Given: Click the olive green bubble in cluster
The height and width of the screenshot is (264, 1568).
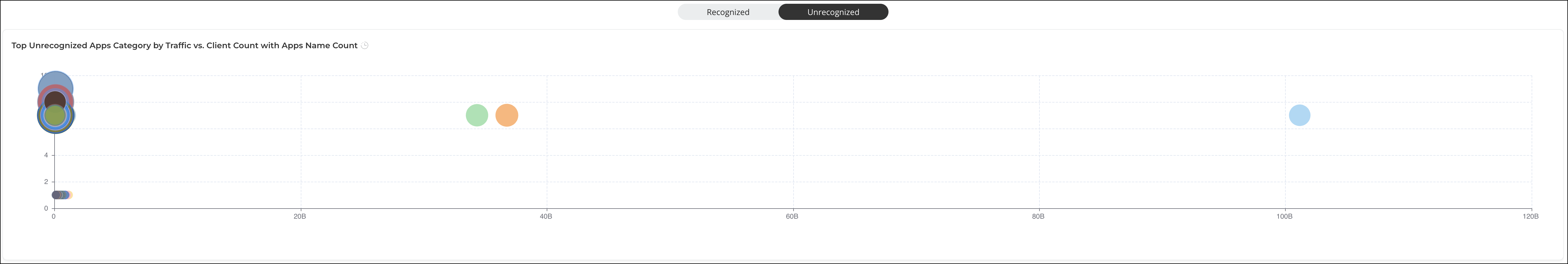Looking at the screenshot, I should [55, 115].
